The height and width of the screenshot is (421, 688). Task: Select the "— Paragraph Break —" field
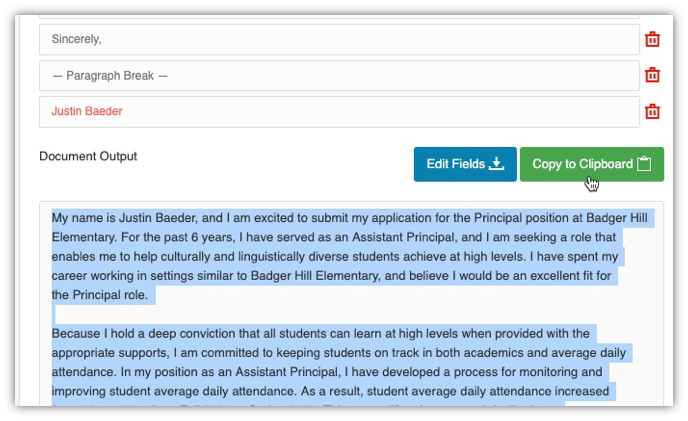(x=339, y=75)
